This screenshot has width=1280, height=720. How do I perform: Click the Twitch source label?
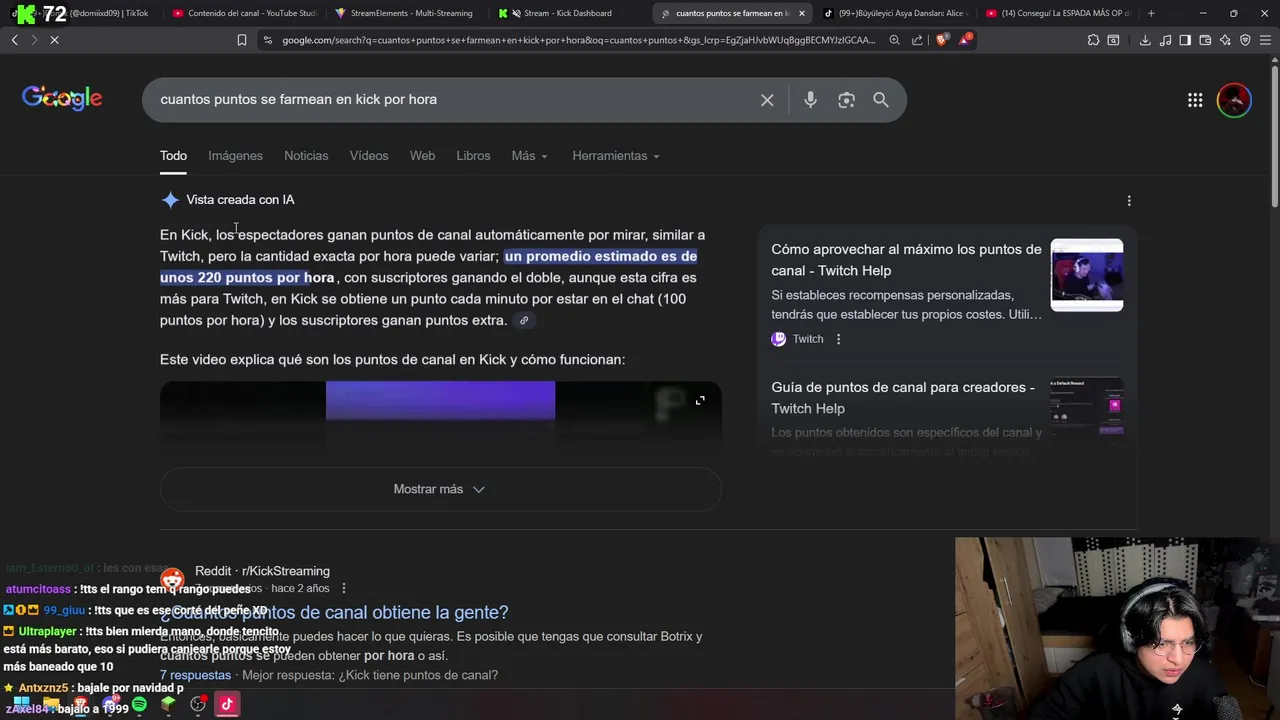[808, 339]
